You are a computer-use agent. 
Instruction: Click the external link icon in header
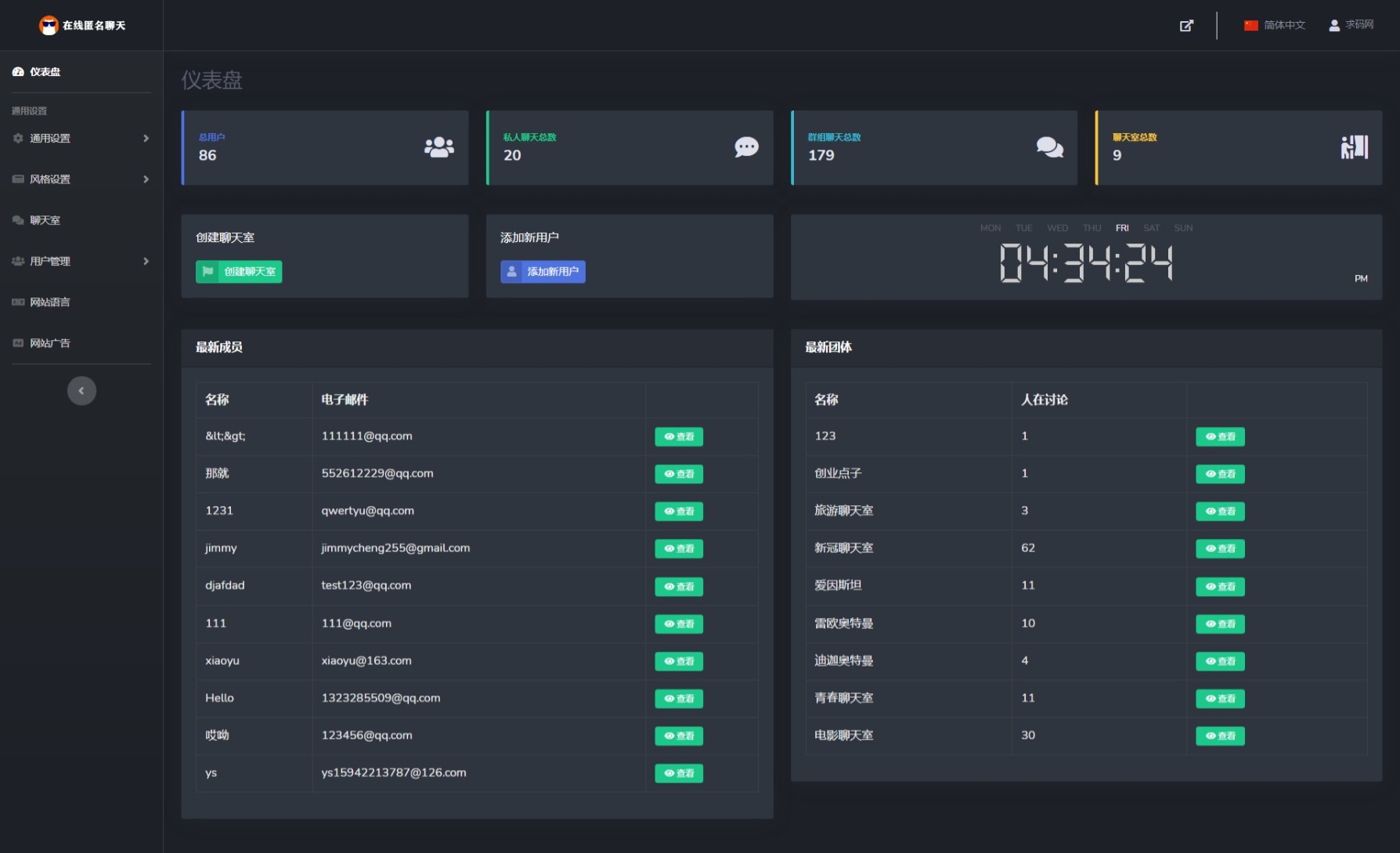[1186, 26]
